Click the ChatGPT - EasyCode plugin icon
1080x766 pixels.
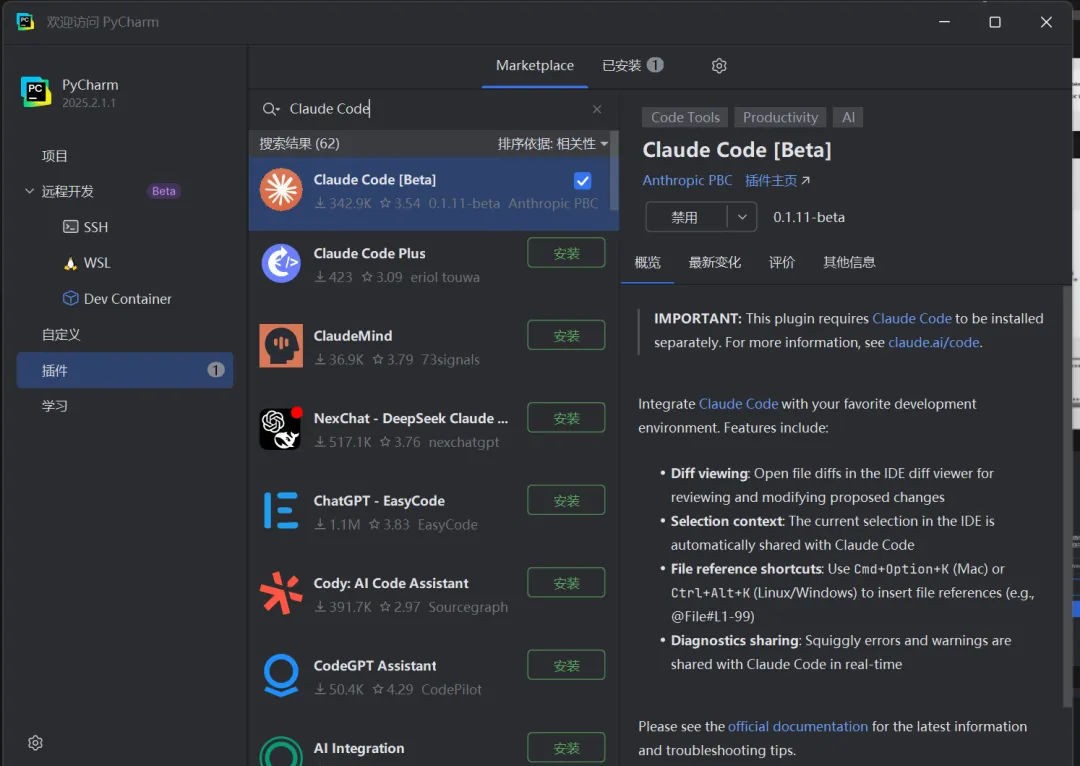[x=281, y=510]
